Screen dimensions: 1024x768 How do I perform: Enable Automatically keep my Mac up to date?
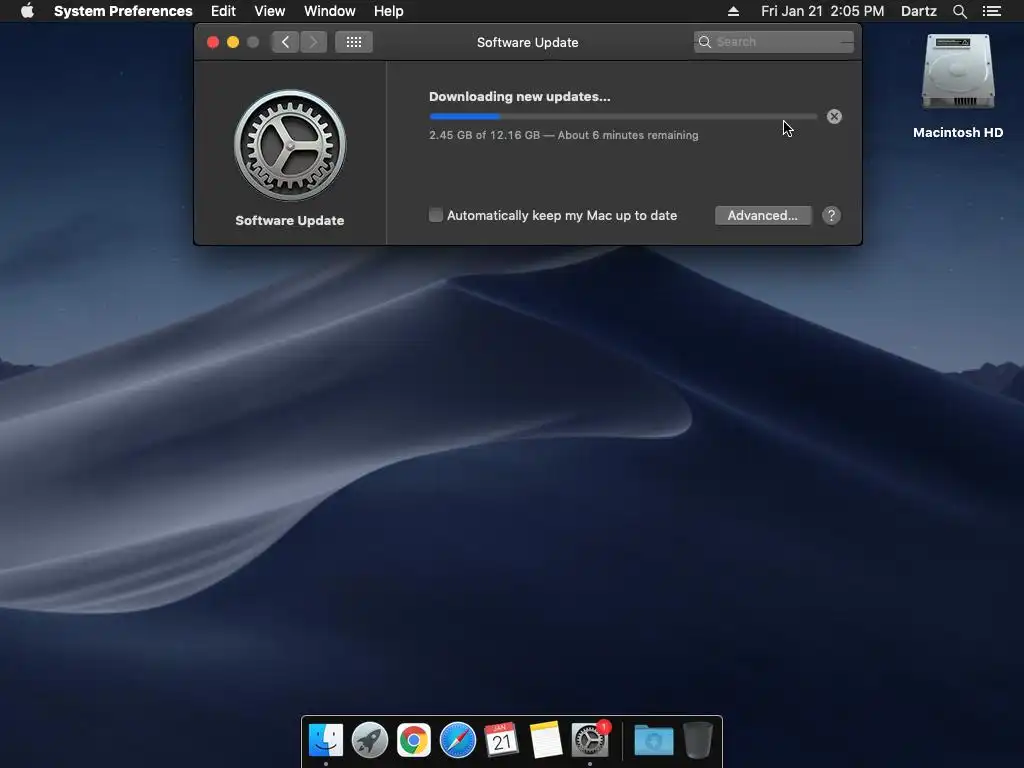click(x=436, y=215)
